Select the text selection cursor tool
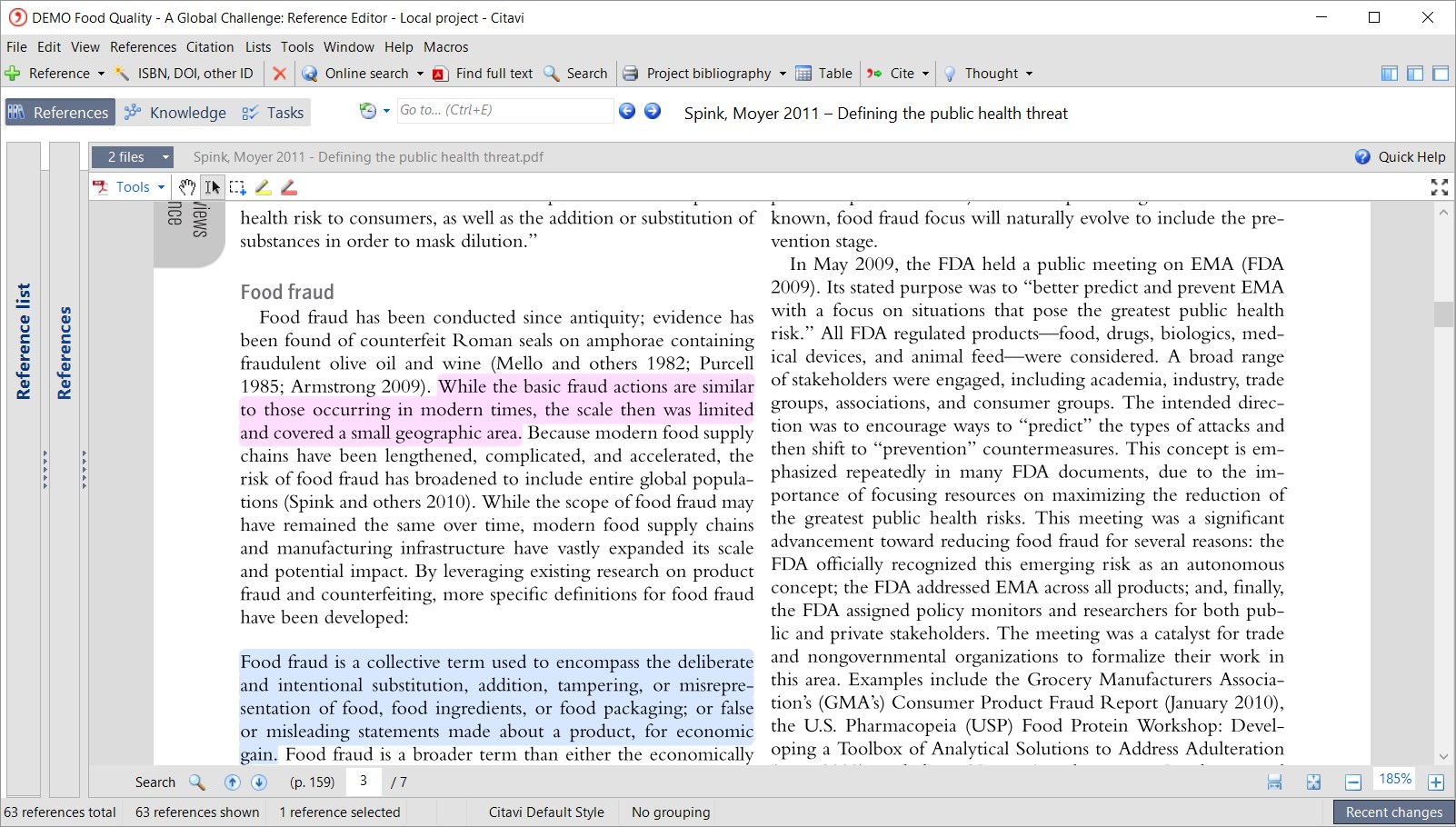Screen dimensions: 1456x827 coord(213,187)
